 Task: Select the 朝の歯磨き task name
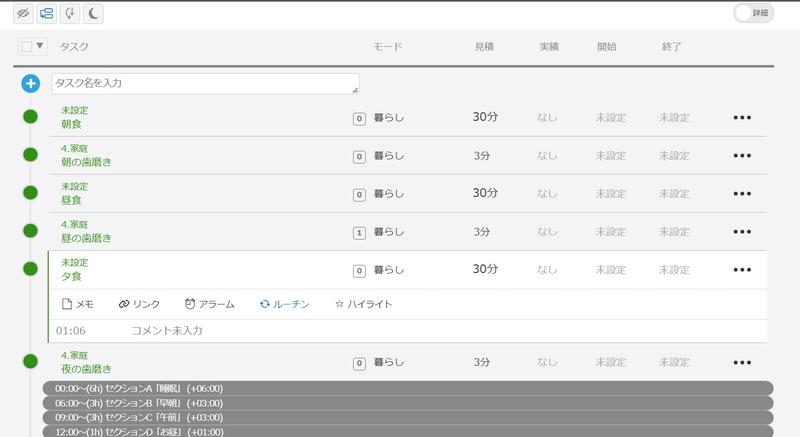point(86,162)
